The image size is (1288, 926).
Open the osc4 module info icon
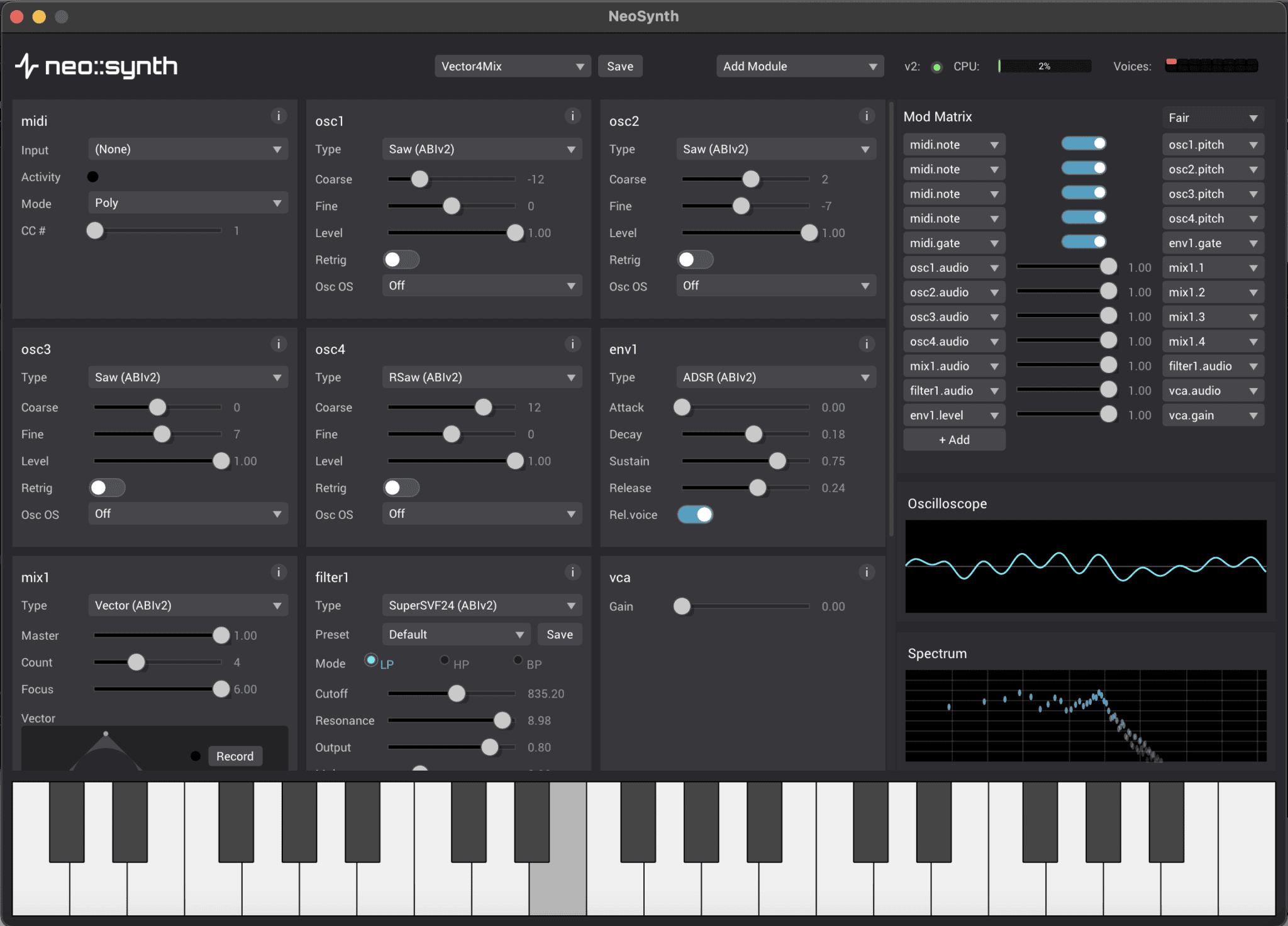coord(572,344)
